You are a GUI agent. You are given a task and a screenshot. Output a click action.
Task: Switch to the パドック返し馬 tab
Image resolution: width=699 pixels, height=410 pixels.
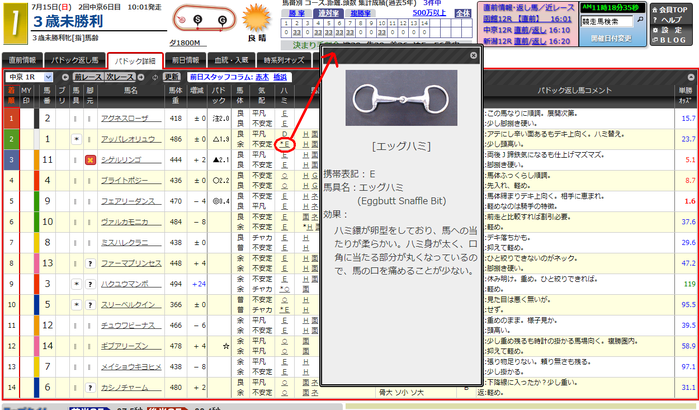coord(74,60)
